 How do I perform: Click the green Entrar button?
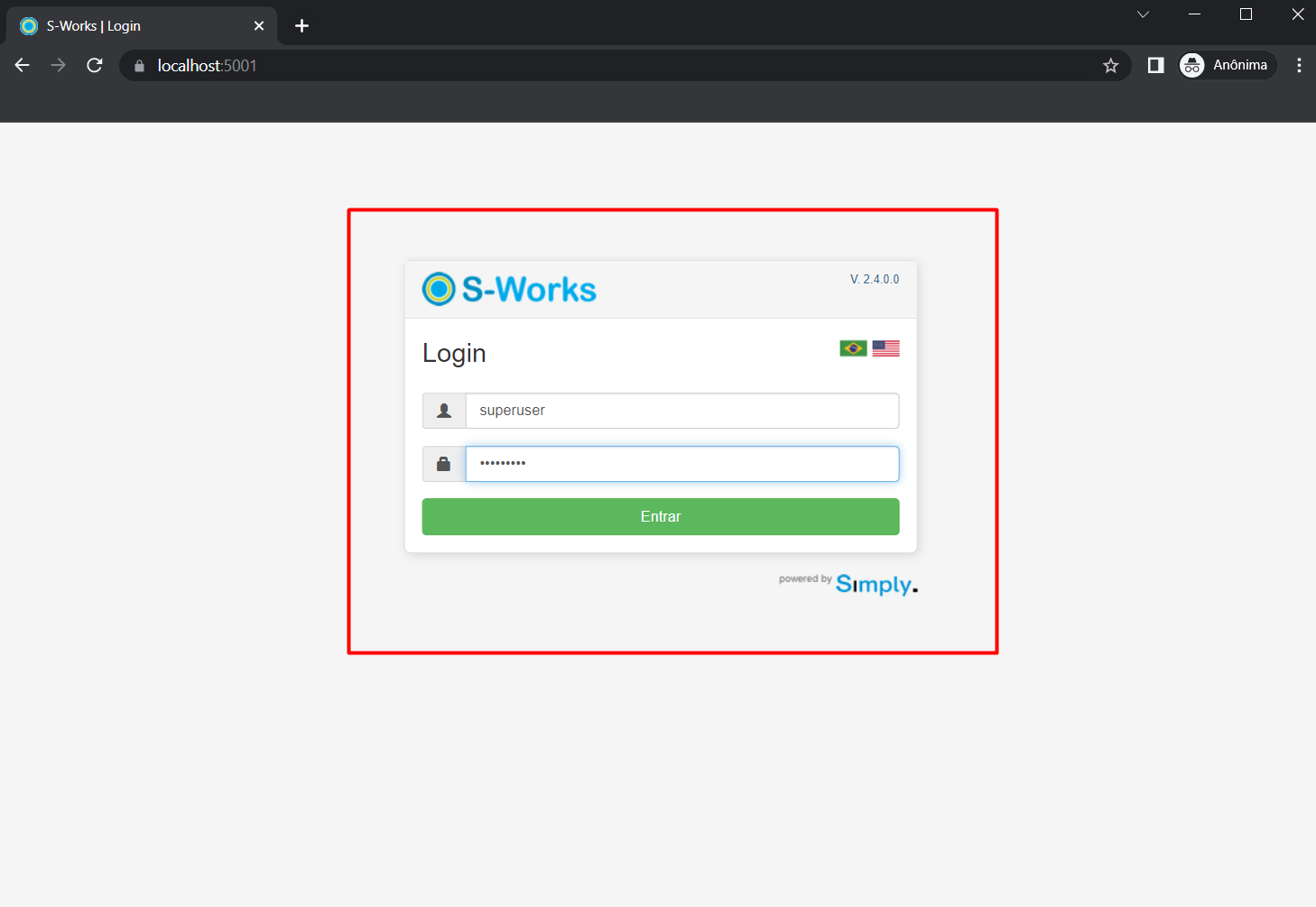point(661,516)
